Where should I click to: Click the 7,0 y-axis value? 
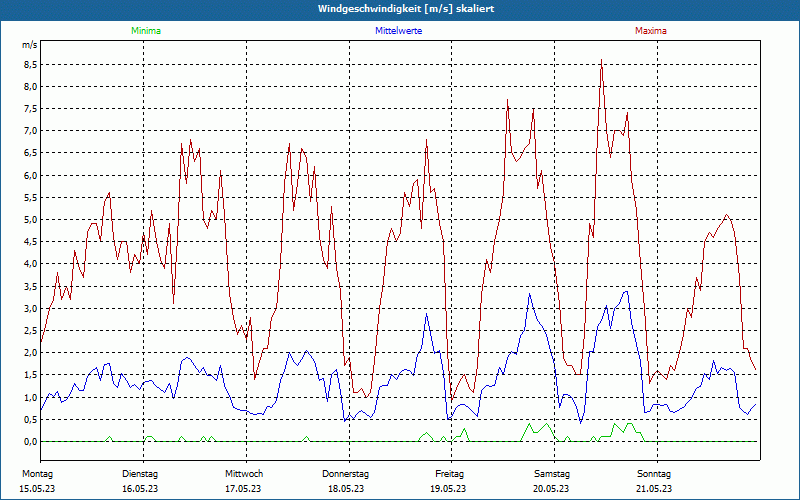click(x=31, y=131)
